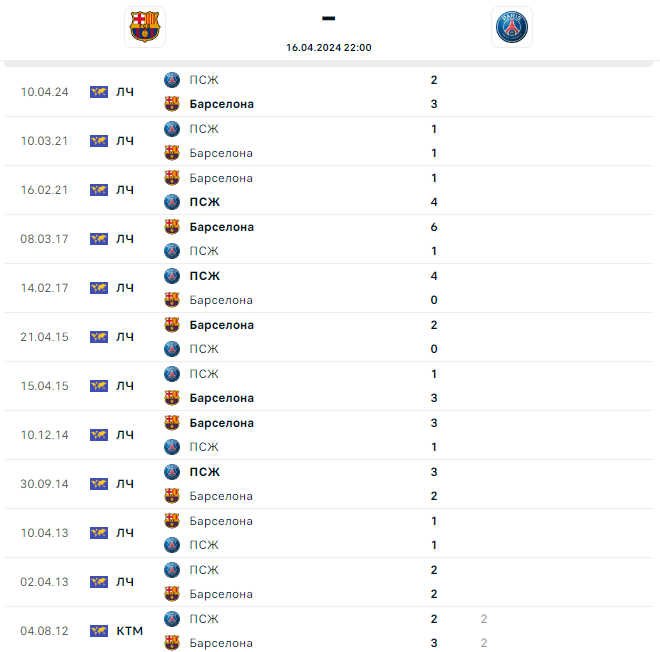The width and height of the screenshot is (660, 652).
Task: Click the PSG crest in the header
Action: click(x=512, y=27)
